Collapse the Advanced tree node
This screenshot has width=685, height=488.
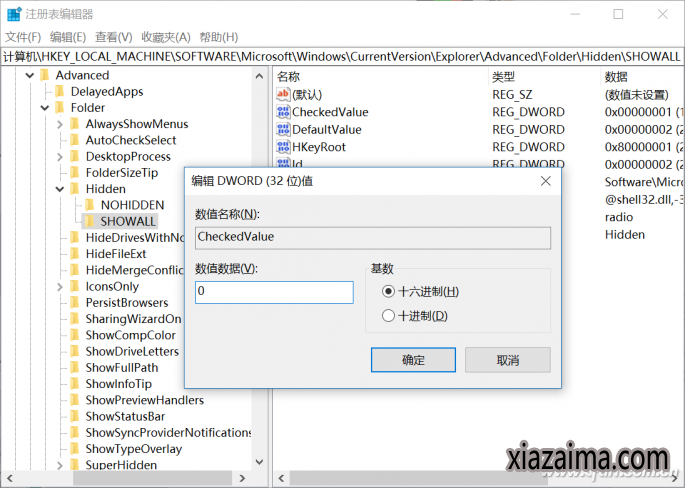click(x=30, y=76)
